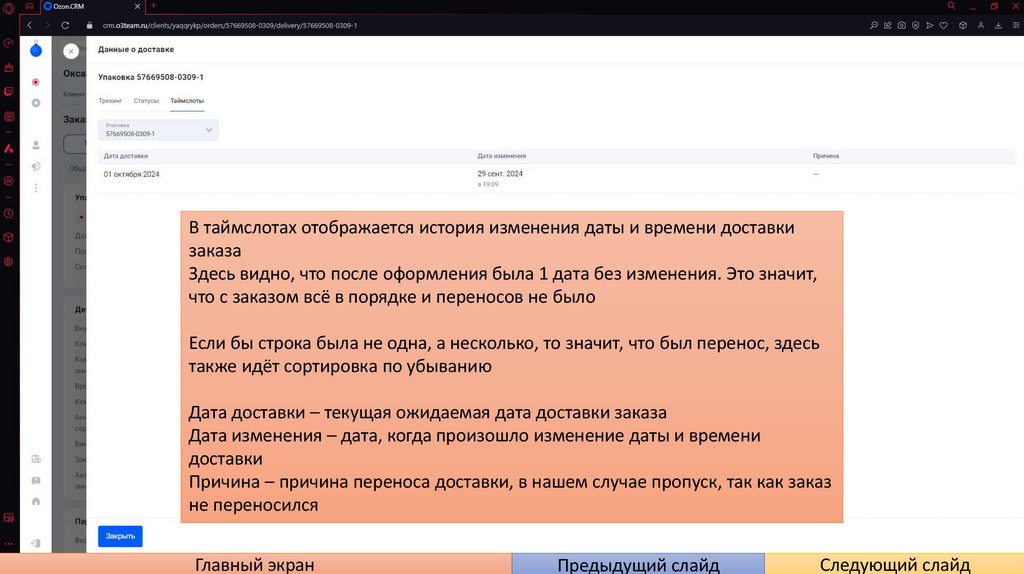Open the downloads icon in toolbar
Viewport: 1024px width, 574px height.
[x=999, y=25]
